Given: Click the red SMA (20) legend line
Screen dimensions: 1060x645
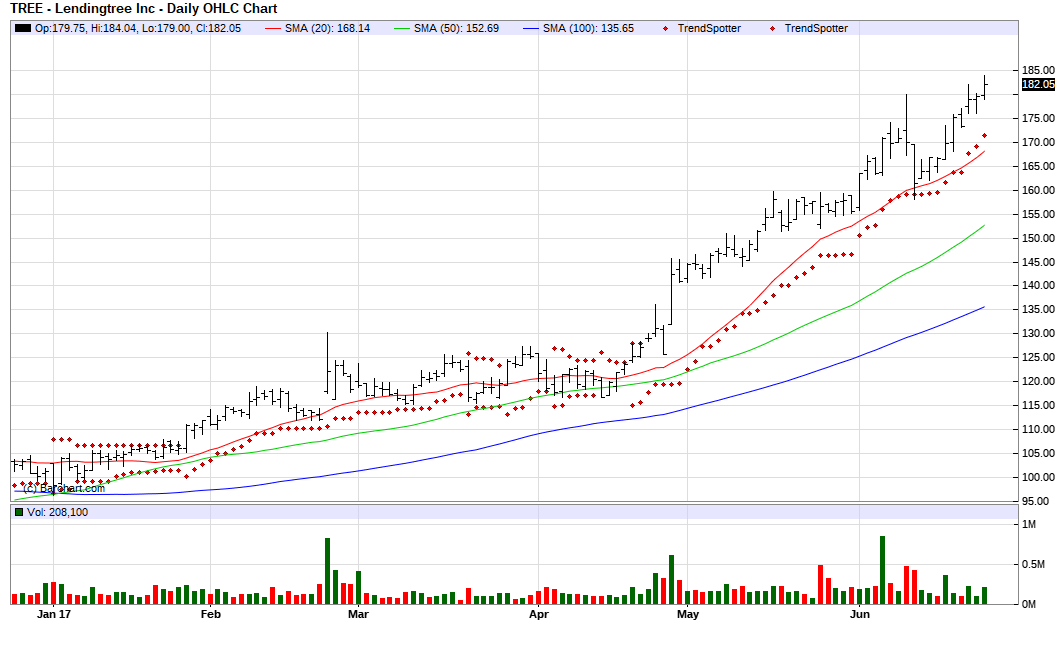Looking at the screenshot, I should tap(272, 28).
